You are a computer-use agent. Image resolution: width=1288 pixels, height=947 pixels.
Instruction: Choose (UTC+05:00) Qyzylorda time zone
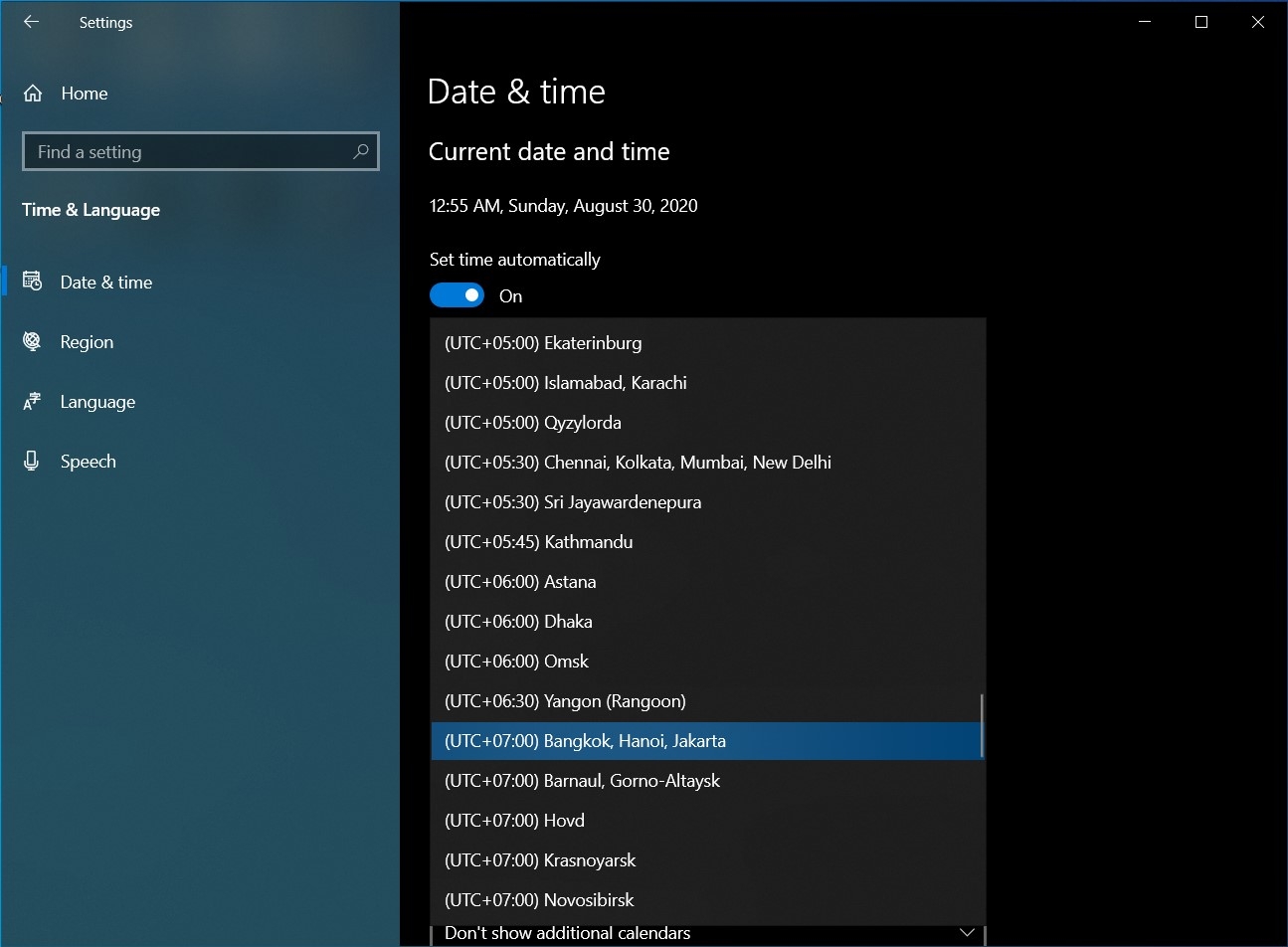[707, 423]
